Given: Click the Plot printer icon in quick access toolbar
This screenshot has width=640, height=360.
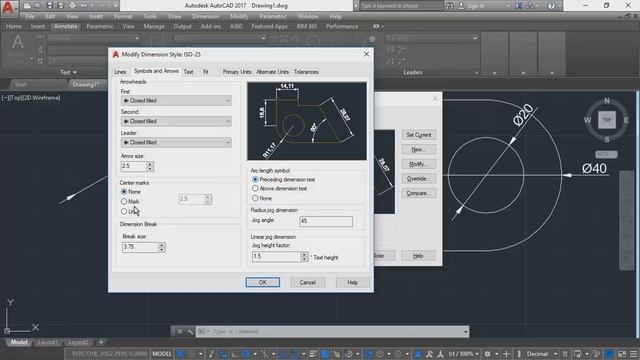Looking at the screenshot, I should [72, 6].
